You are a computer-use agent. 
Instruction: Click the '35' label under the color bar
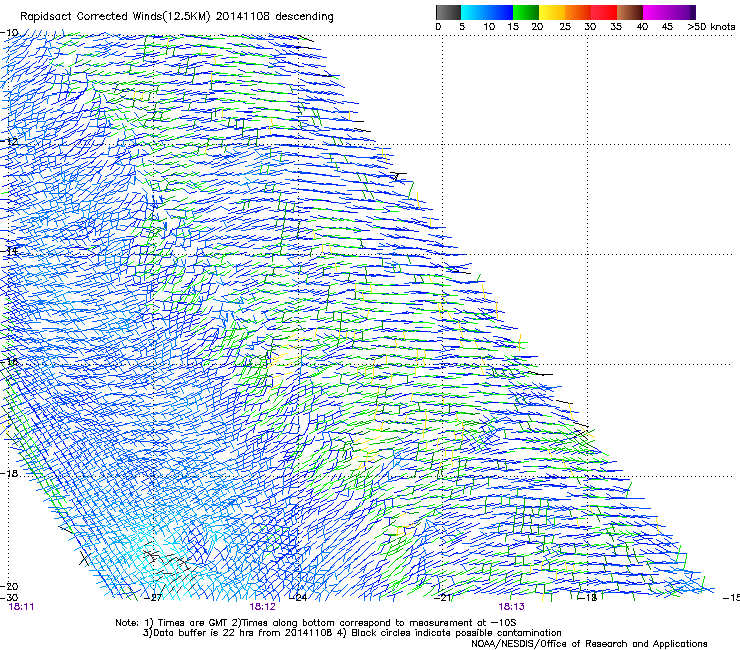pyautogui.click(x=616, y=27)
